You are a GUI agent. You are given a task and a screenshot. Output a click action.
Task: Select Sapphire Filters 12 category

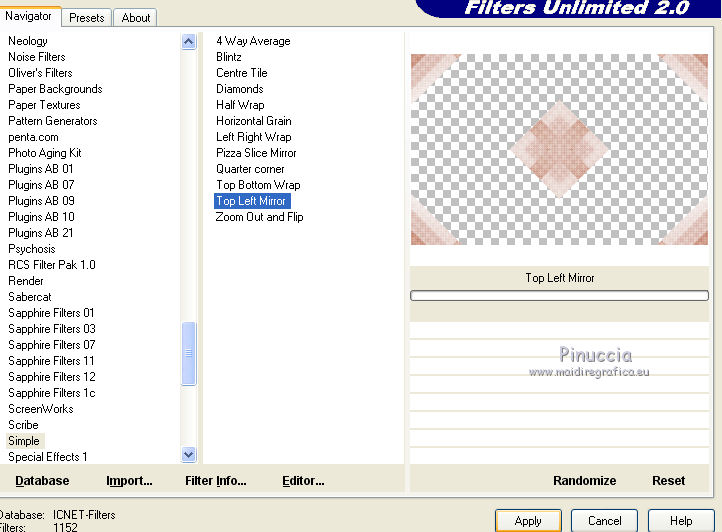52,377
